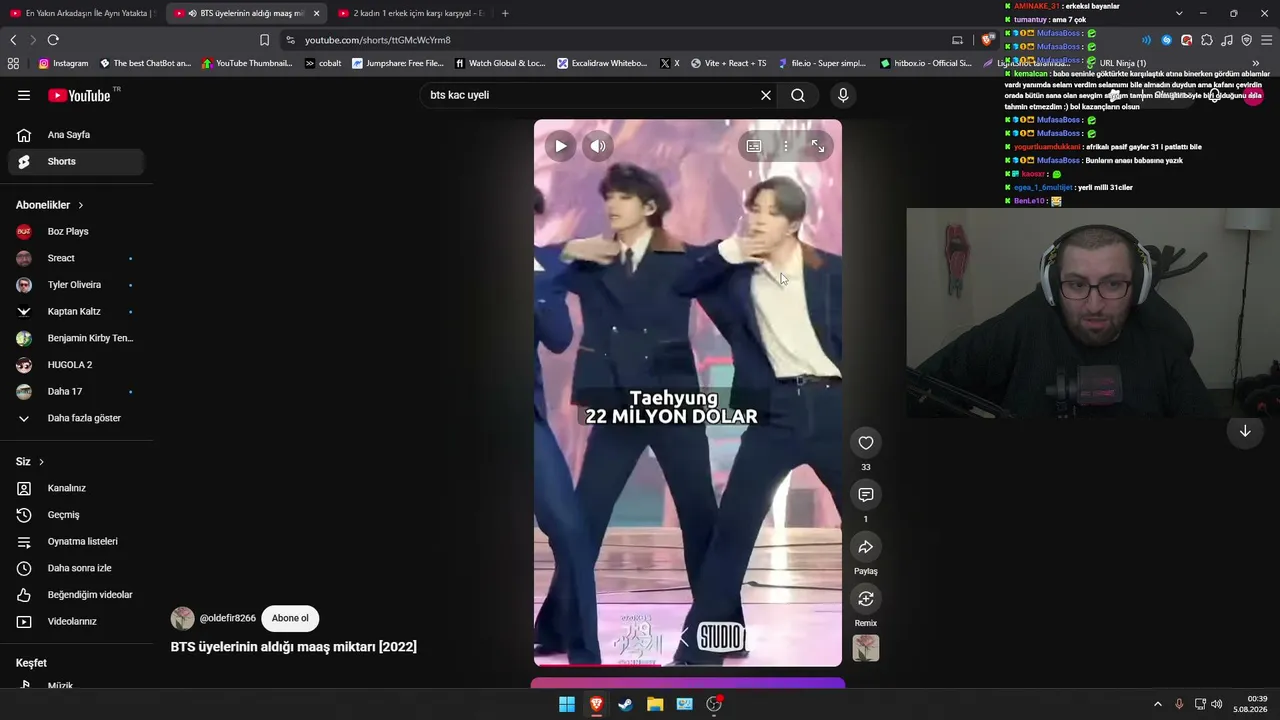Open the Sreact subscription
This screenshot has height=720, width=1280.
pos(76,258)
